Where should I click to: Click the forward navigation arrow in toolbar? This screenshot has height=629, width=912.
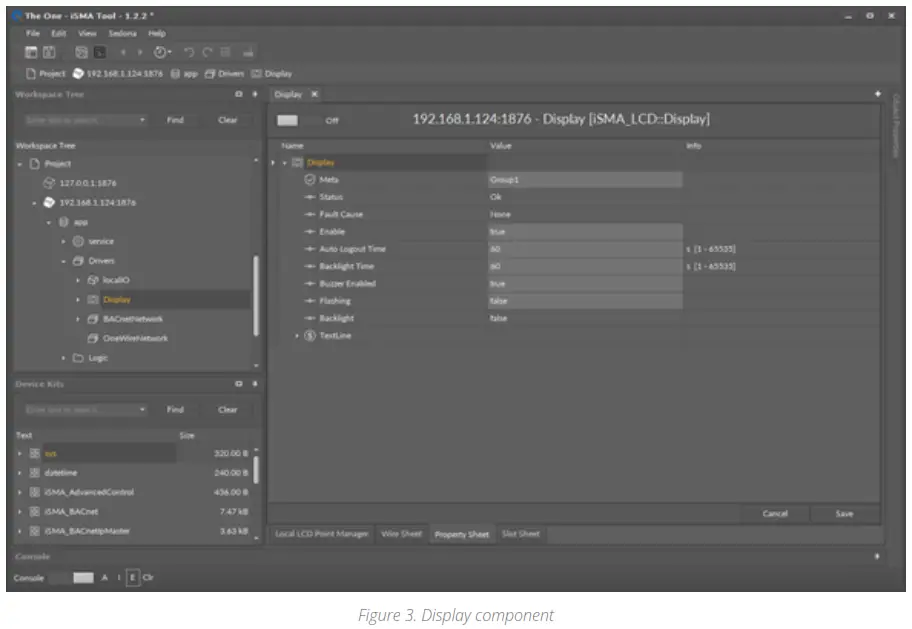point(140,52)
